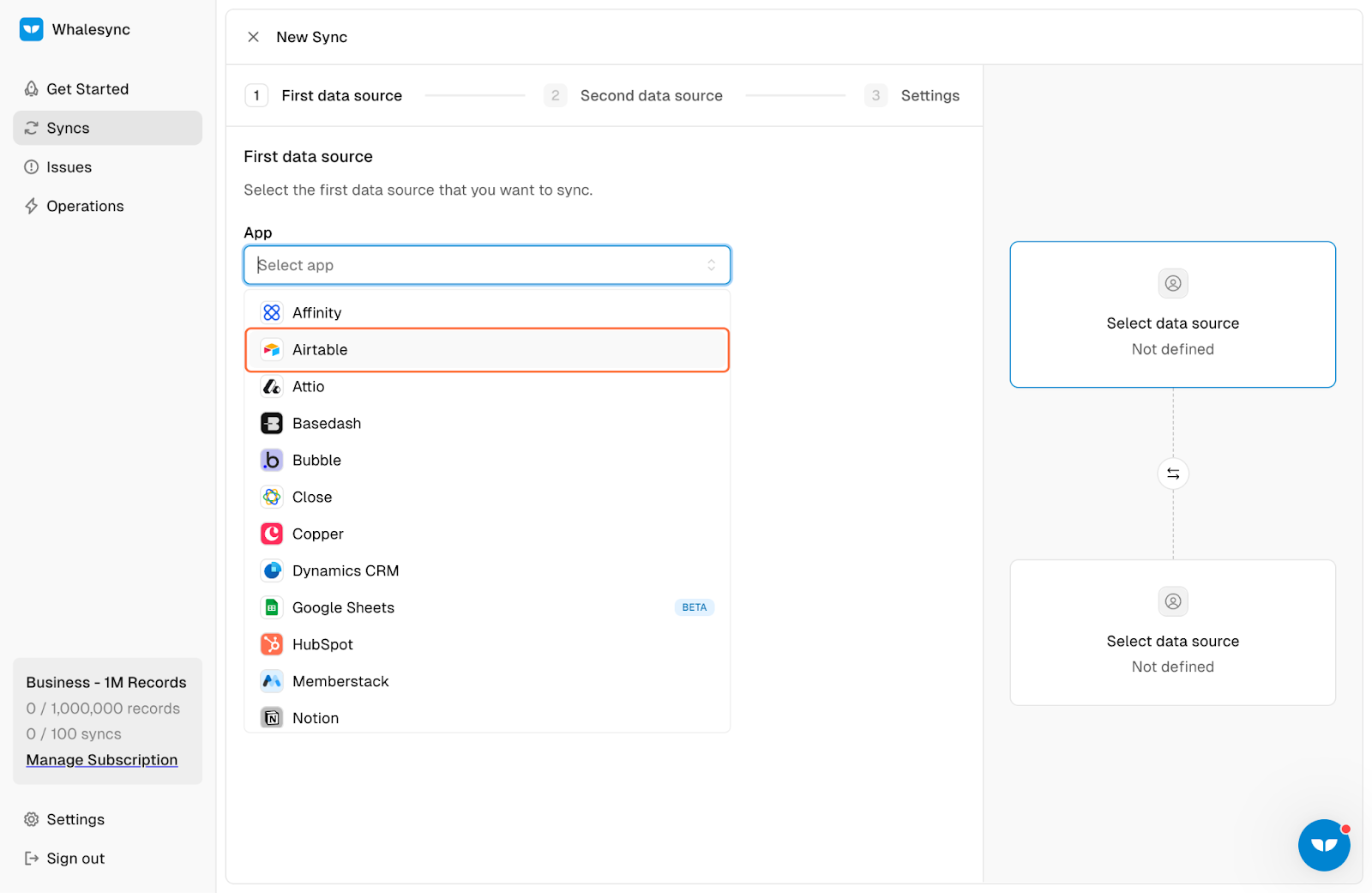Click the bottom Select data source card

pos(1173,633)
